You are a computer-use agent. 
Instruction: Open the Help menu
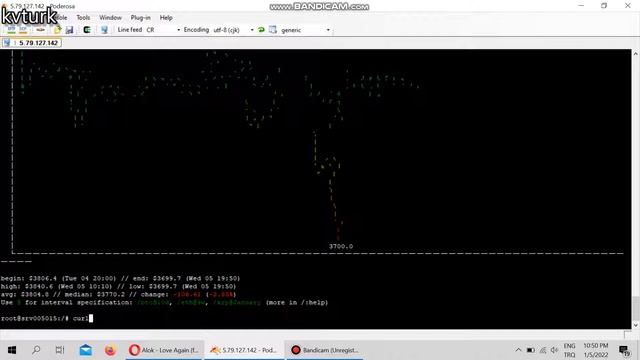[x=166, y=18]
